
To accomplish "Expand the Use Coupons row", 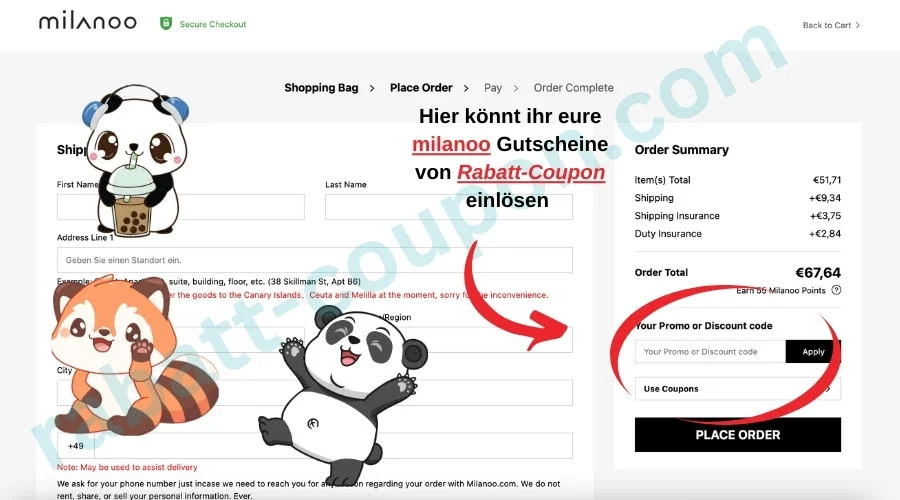I will [x=738, y=389].
